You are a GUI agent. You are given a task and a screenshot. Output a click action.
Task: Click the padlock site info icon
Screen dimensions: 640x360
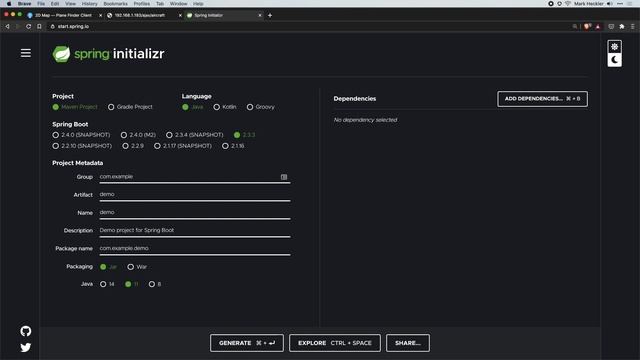tap(53, 27)
